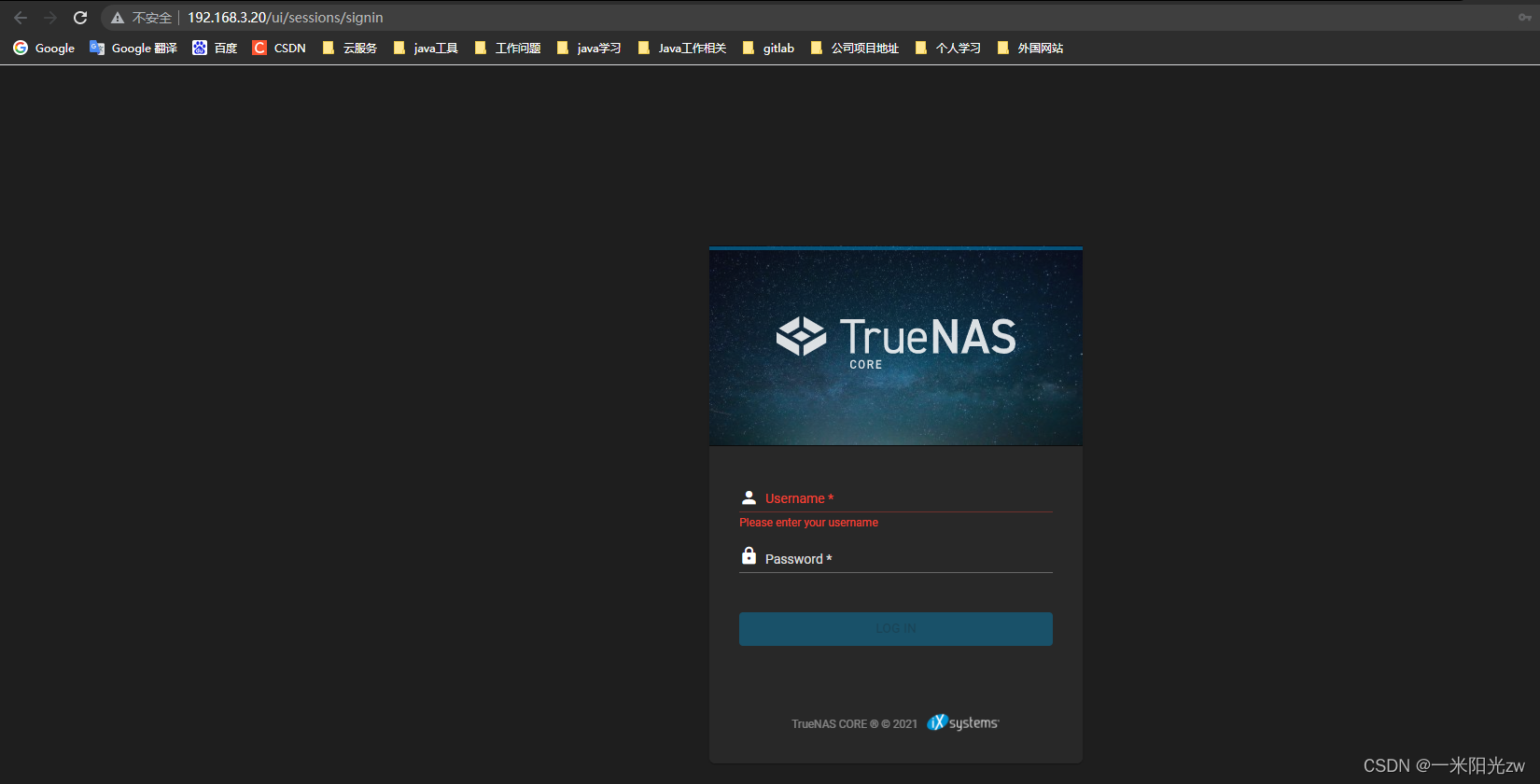Click the LOG IN button
Screen dimensions: 1540x784
(x=896, y=629)
